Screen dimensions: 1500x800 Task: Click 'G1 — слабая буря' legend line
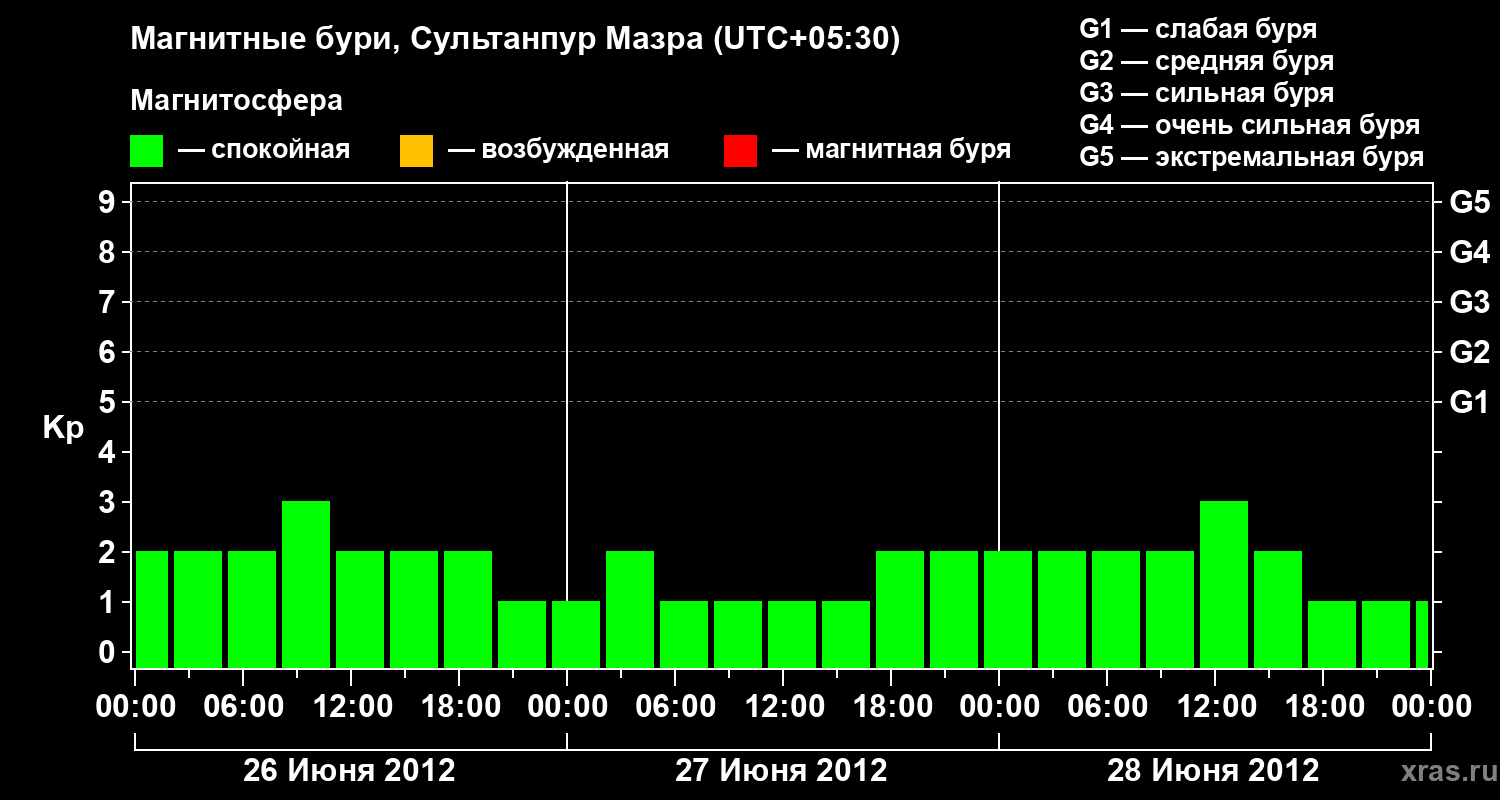(x=1198, y=29)
